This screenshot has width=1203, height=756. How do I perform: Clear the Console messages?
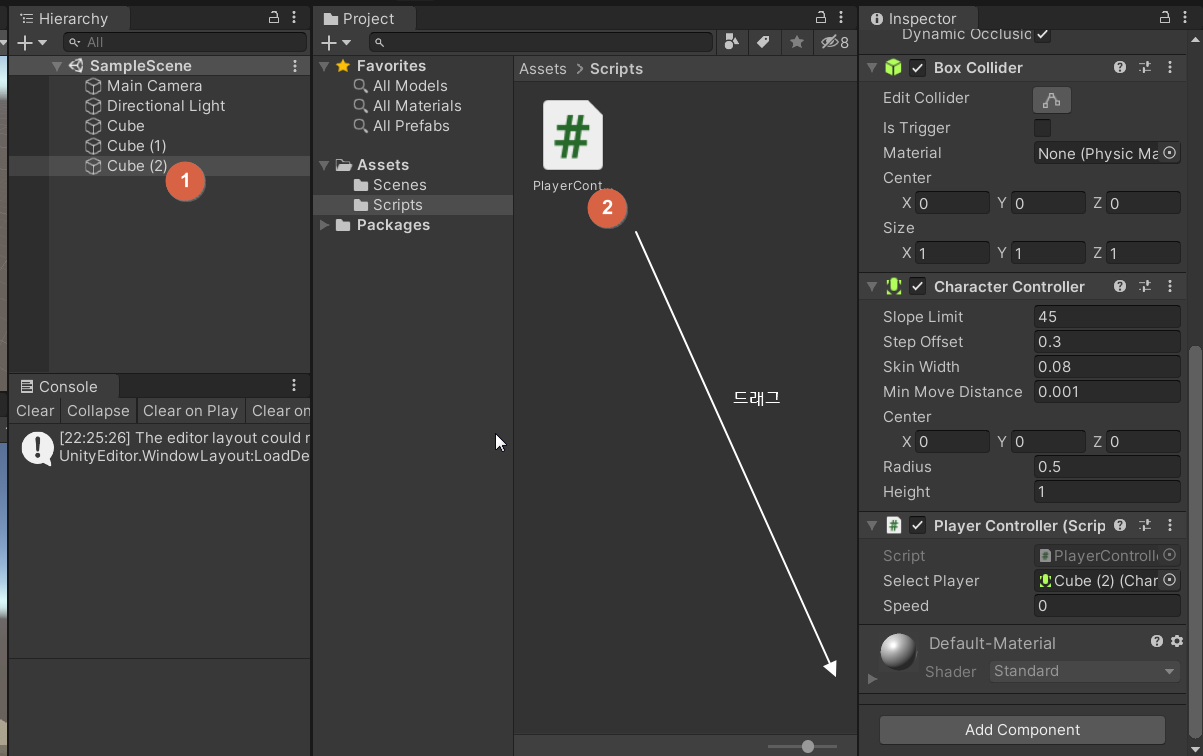(x=35, y=411)
